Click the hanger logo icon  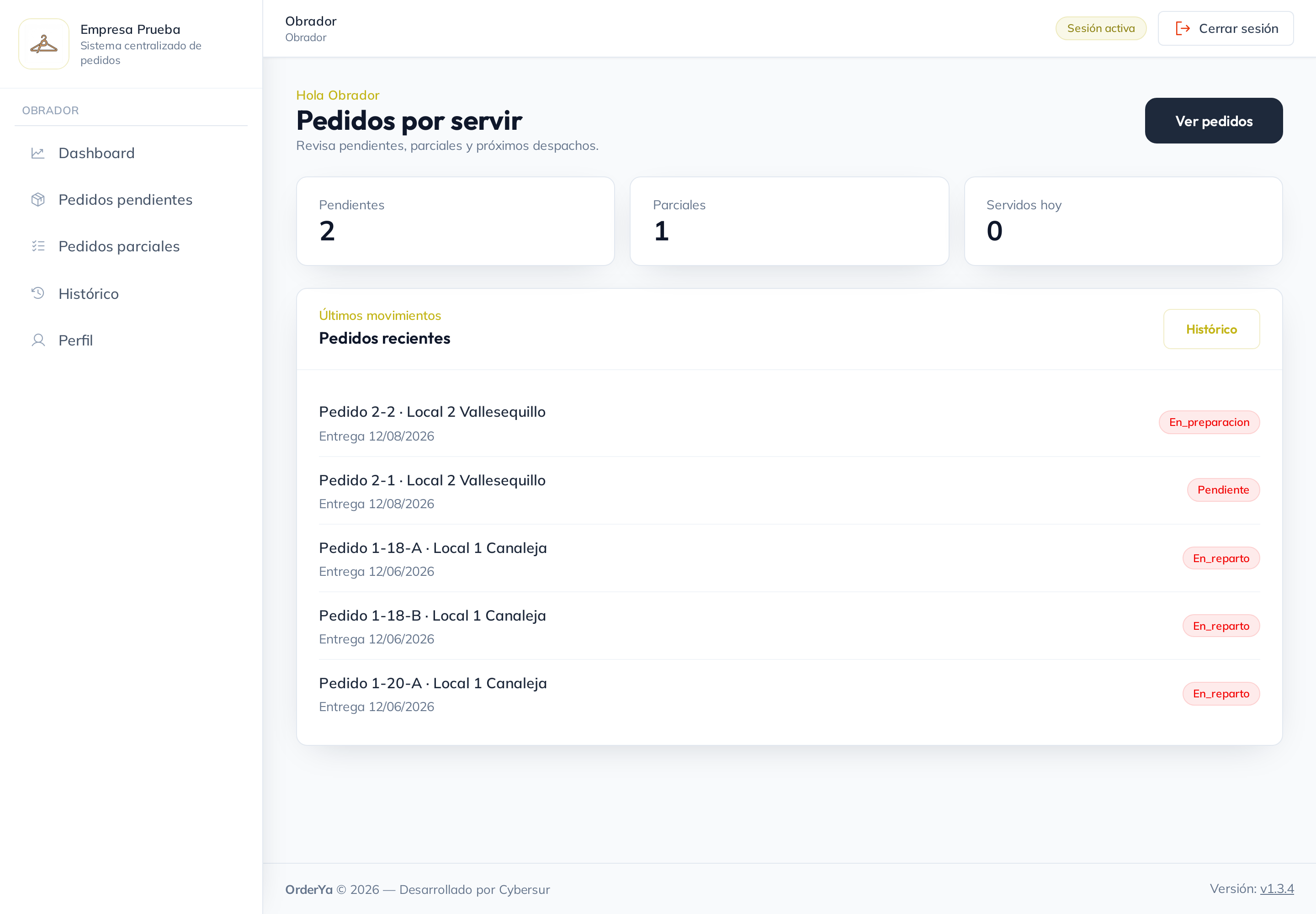pyautogui.click(x=43, y=44)
